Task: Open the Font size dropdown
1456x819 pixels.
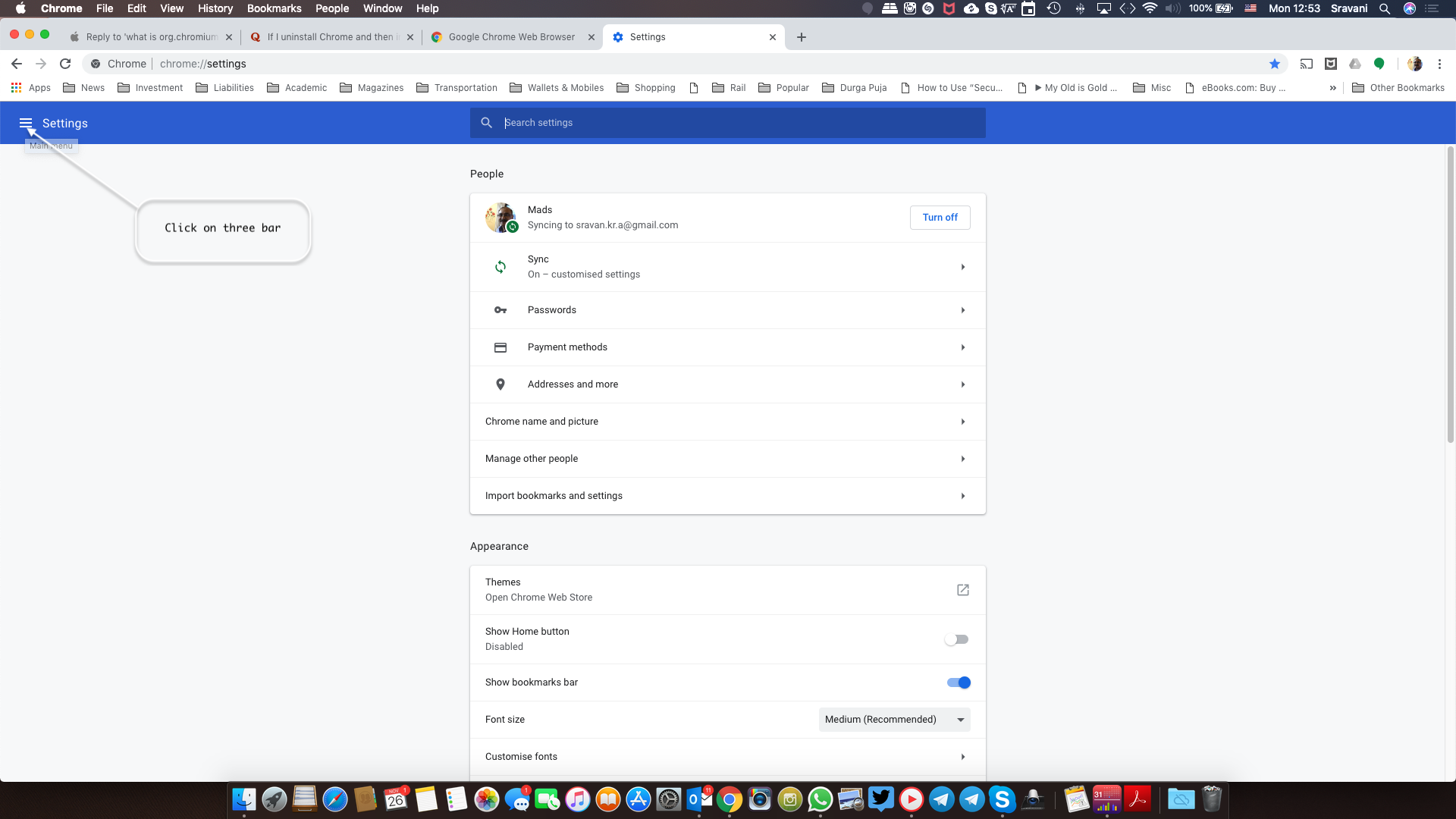Action: coord(893,719)
